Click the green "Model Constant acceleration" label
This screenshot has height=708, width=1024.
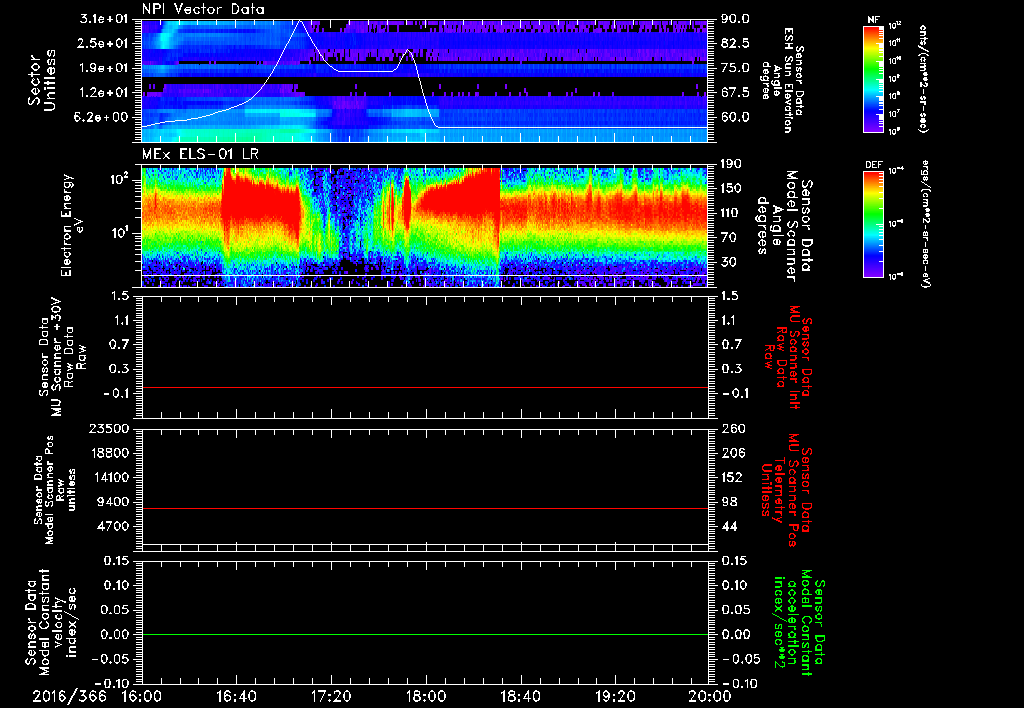click(799, 624)
